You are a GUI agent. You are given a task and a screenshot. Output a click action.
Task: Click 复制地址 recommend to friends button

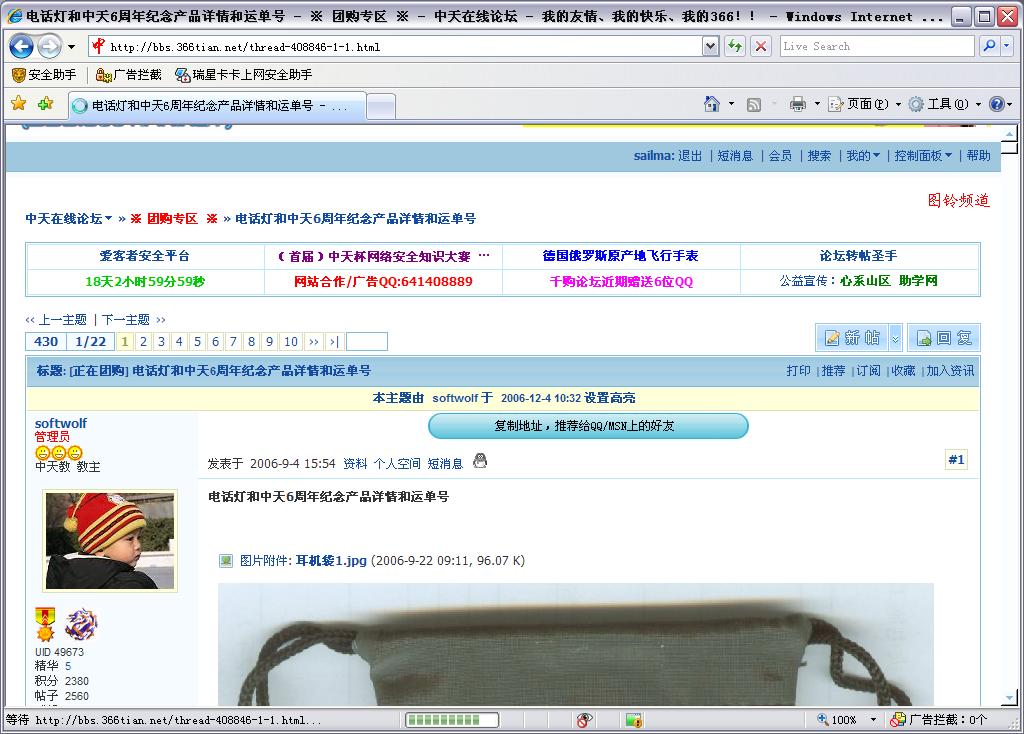588,426
